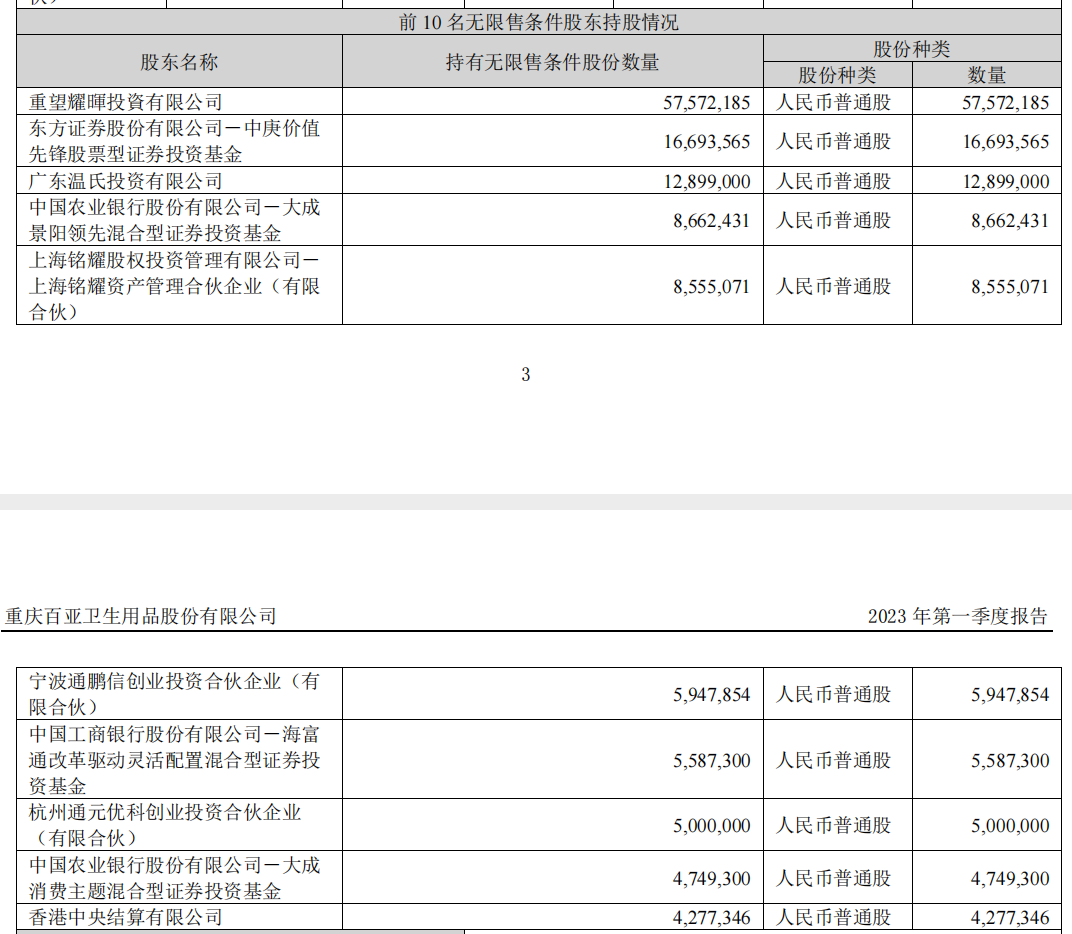Click 16,693,565 under the 数量 column
Screen dimensions: 1072x934
pyautogui.click(x=1005, y=142)
